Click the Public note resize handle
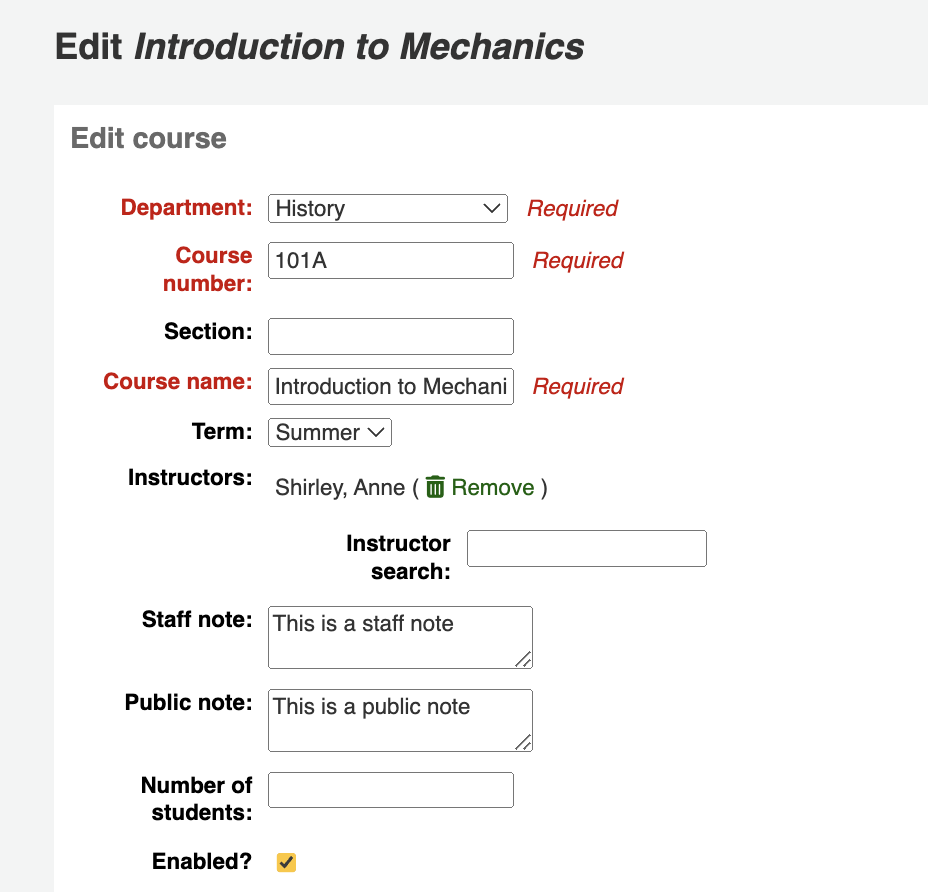 523,742
